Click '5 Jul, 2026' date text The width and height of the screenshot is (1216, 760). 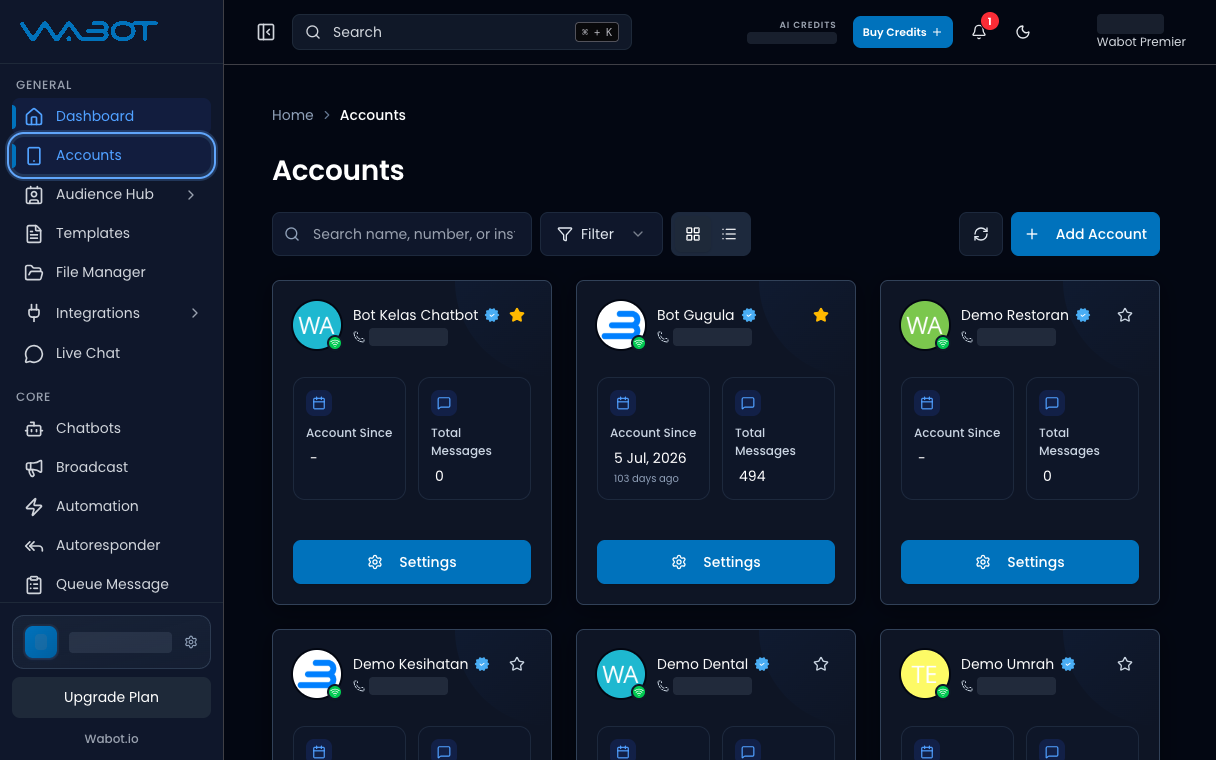650,458
